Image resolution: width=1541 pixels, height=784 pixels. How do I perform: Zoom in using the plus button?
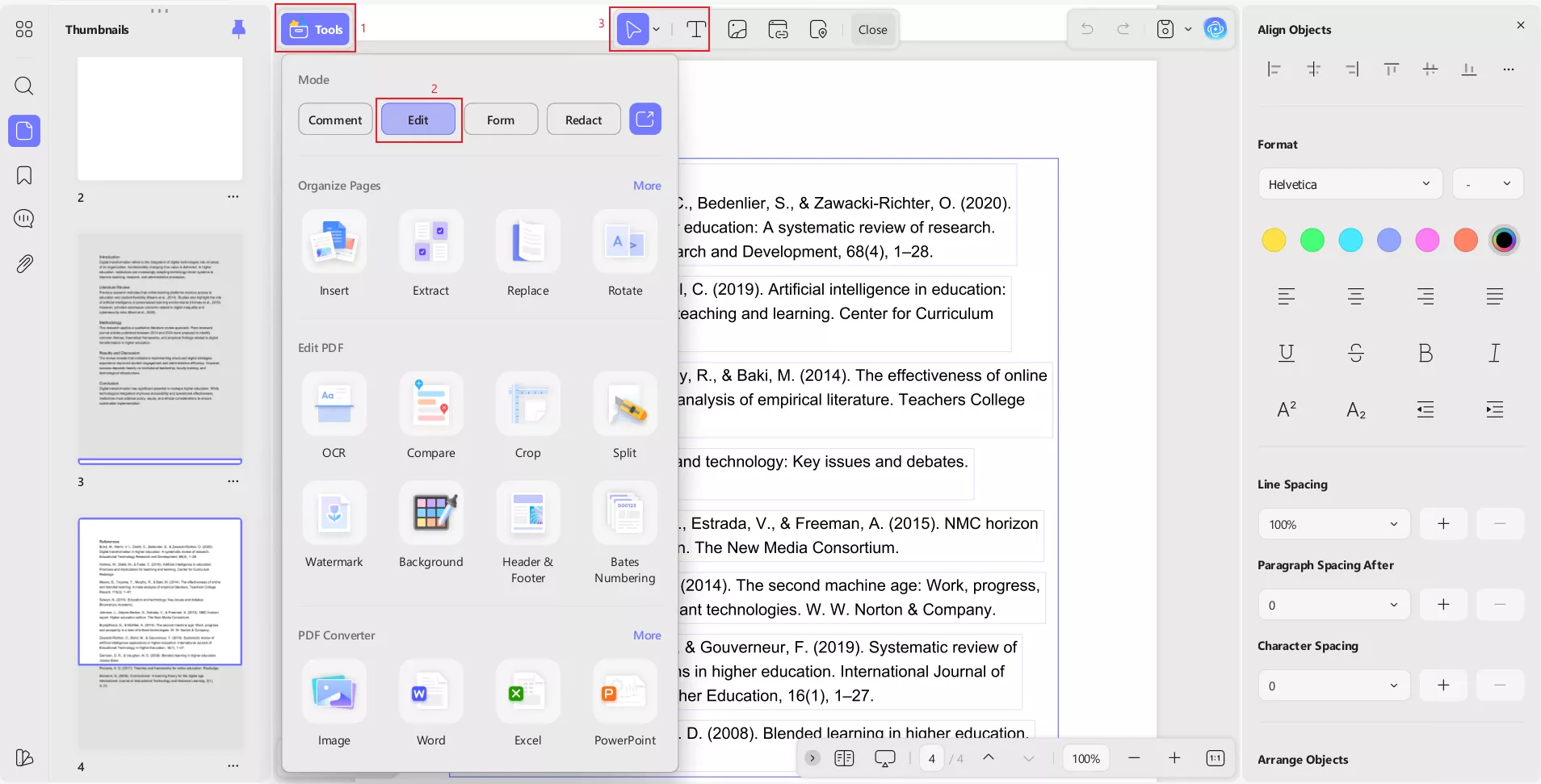tap(1174, 758)
